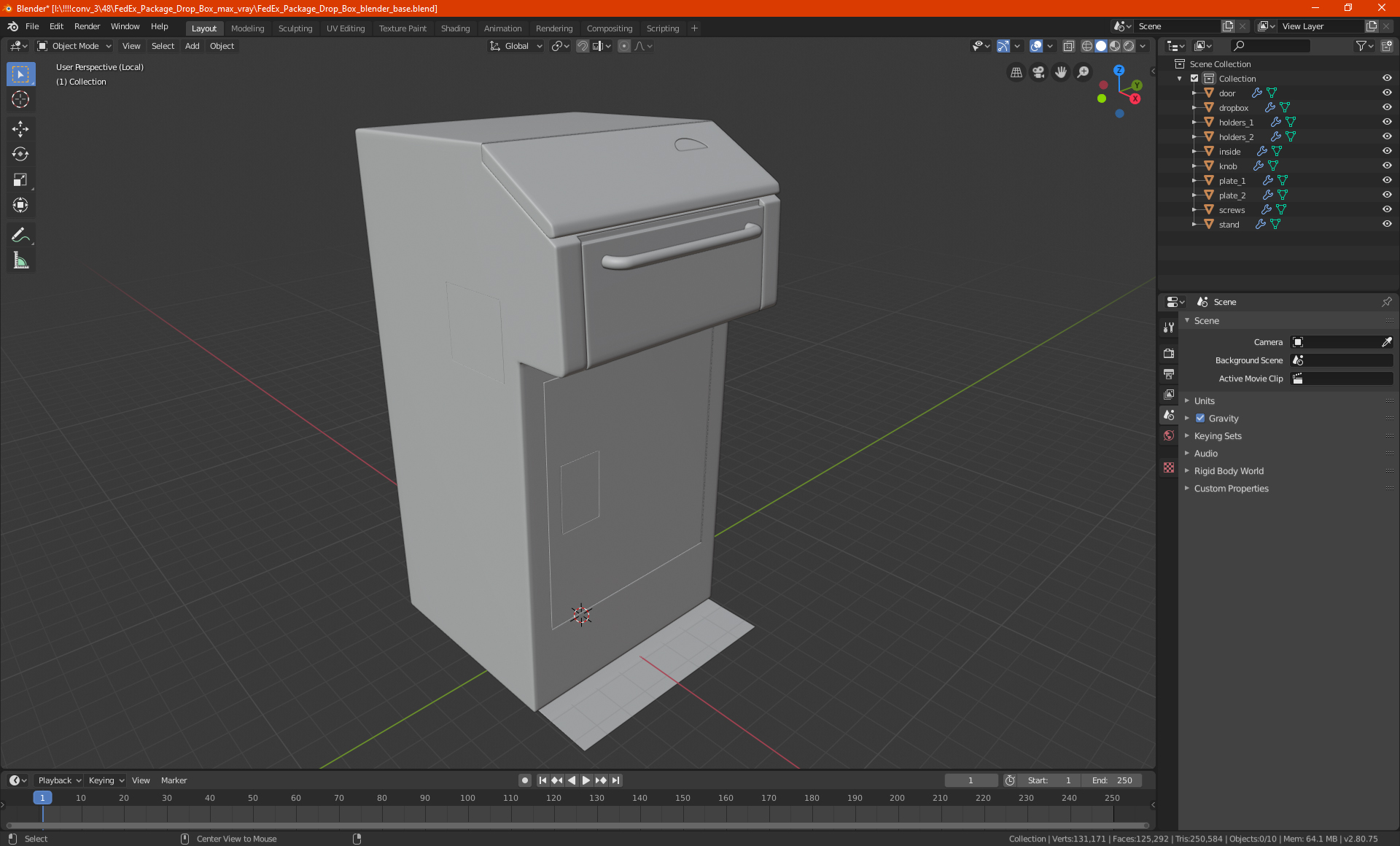The height and width of the screenshot is (846, 1400).
Task: Switch to the Sculpting workspace tab
Action: (x=295, y=28)
